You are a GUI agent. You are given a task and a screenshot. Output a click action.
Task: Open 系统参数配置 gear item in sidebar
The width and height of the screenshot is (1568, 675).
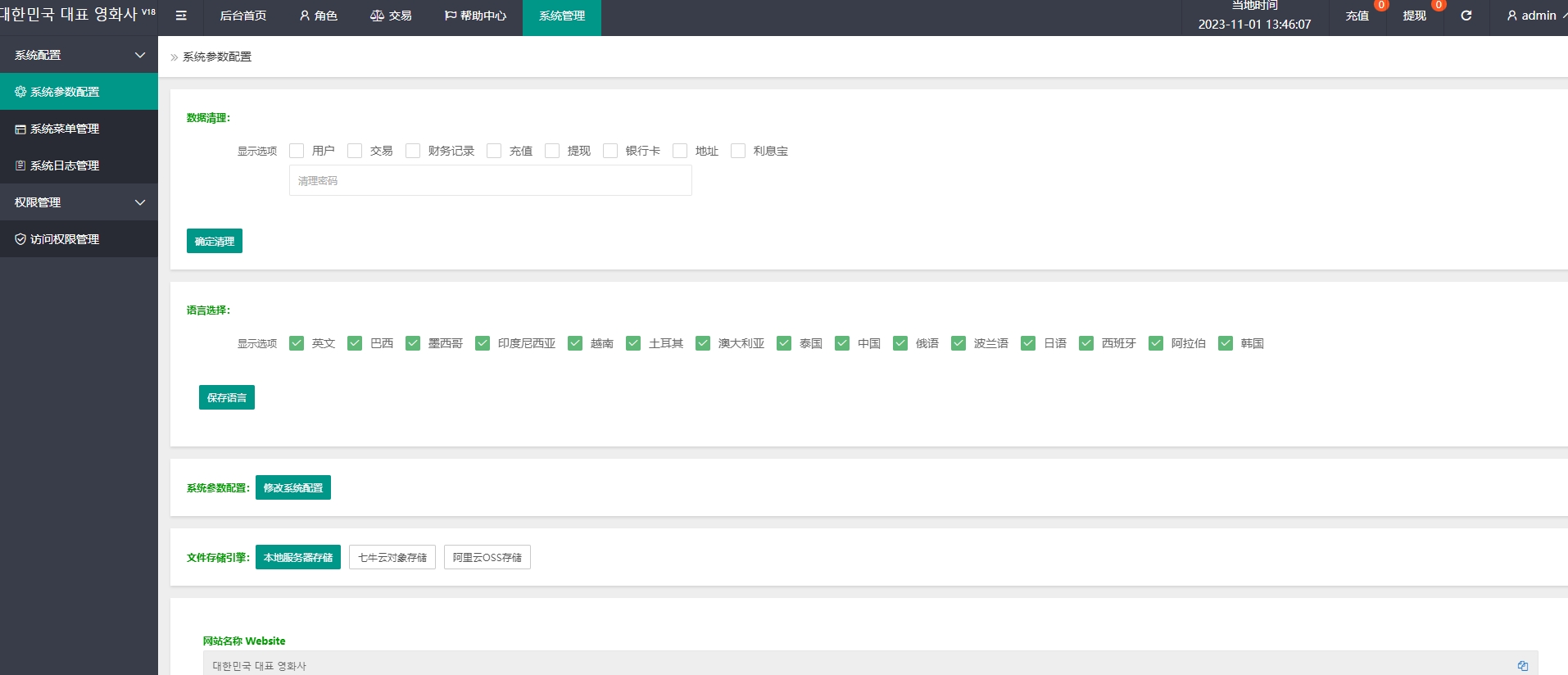[x=79, y=92]
